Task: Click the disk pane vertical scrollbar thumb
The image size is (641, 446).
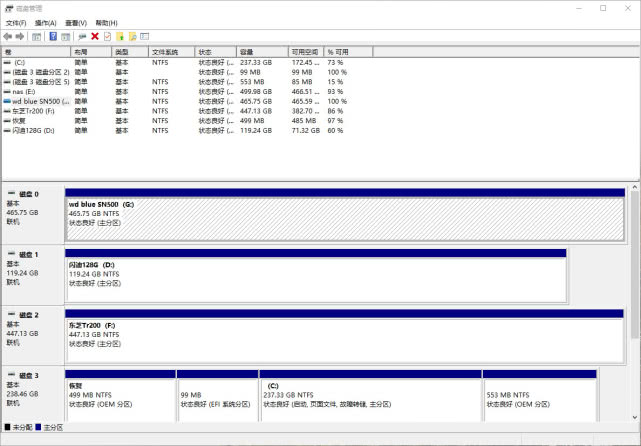Action: 635,265
